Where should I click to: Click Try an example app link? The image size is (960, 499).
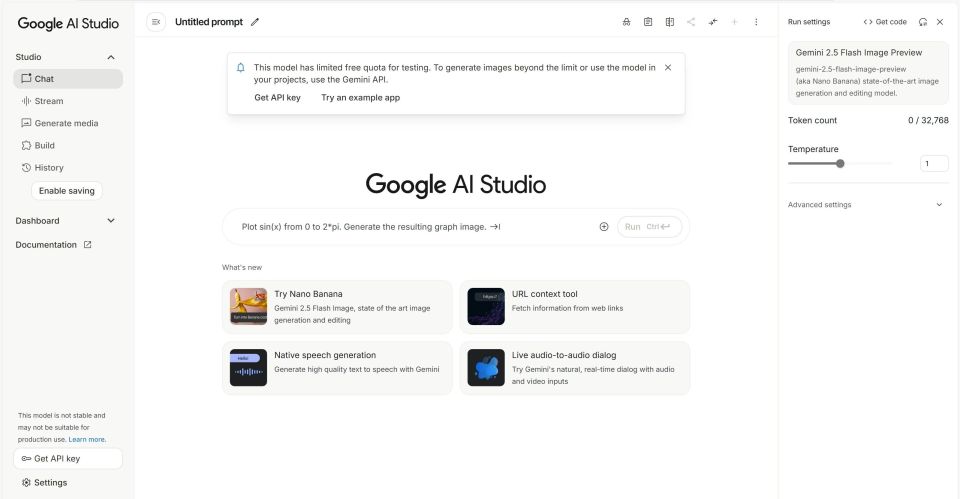361,97
